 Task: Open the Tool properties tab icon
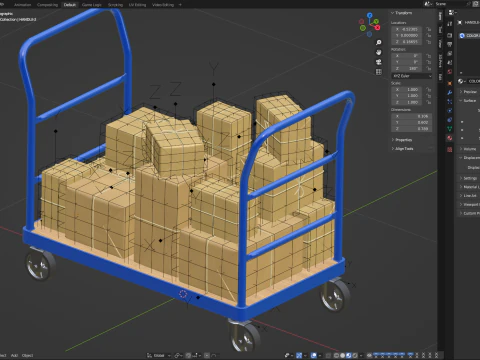tap(450, 24)
